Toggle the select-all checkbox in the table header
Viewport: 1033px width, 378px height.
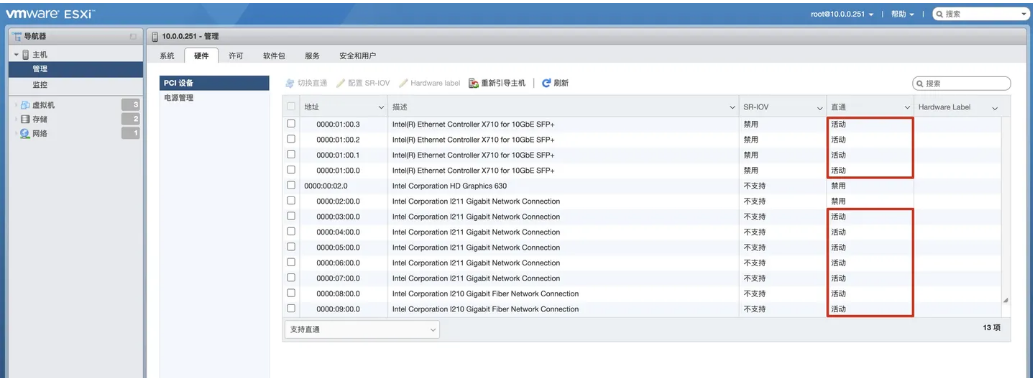tap(291, 107)
